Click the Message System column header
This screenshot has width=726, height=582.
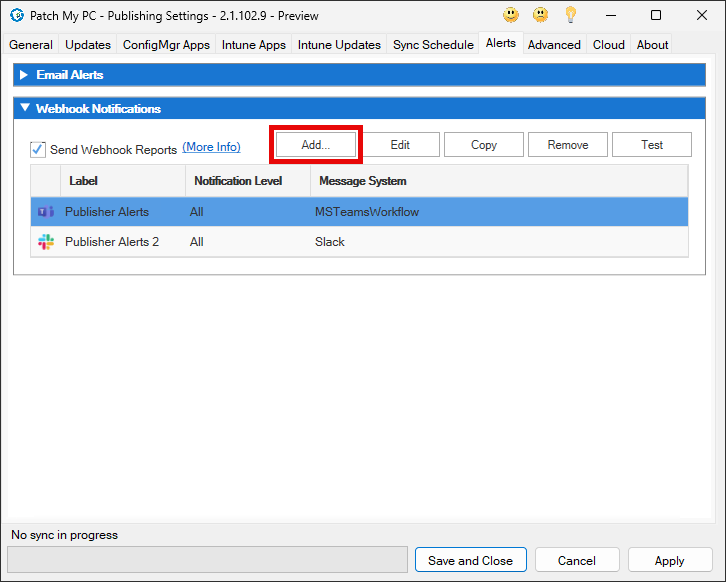[x=499, y=181]
